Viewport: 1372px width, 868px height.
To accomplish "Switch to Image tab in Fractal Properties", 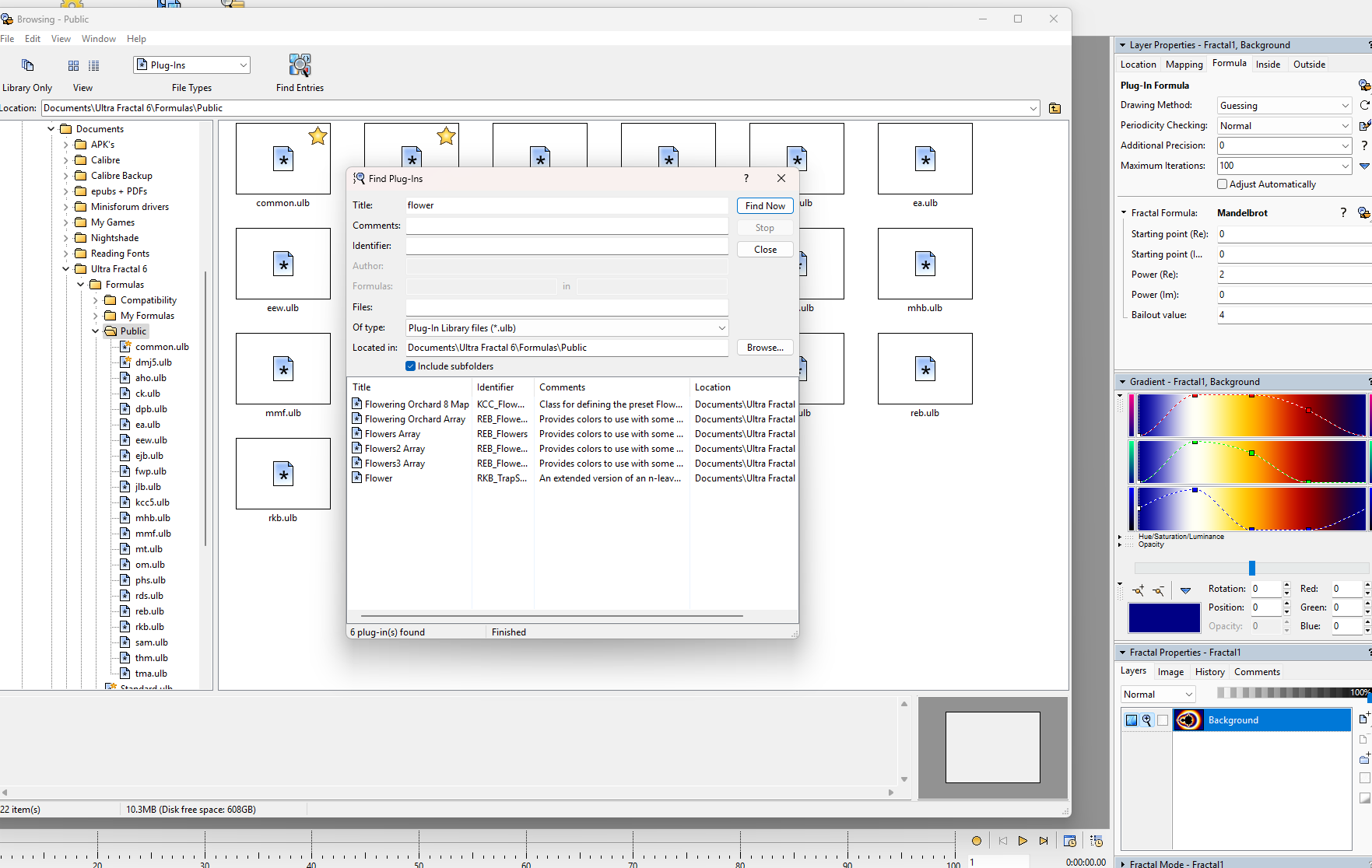I will (1170, 672).
